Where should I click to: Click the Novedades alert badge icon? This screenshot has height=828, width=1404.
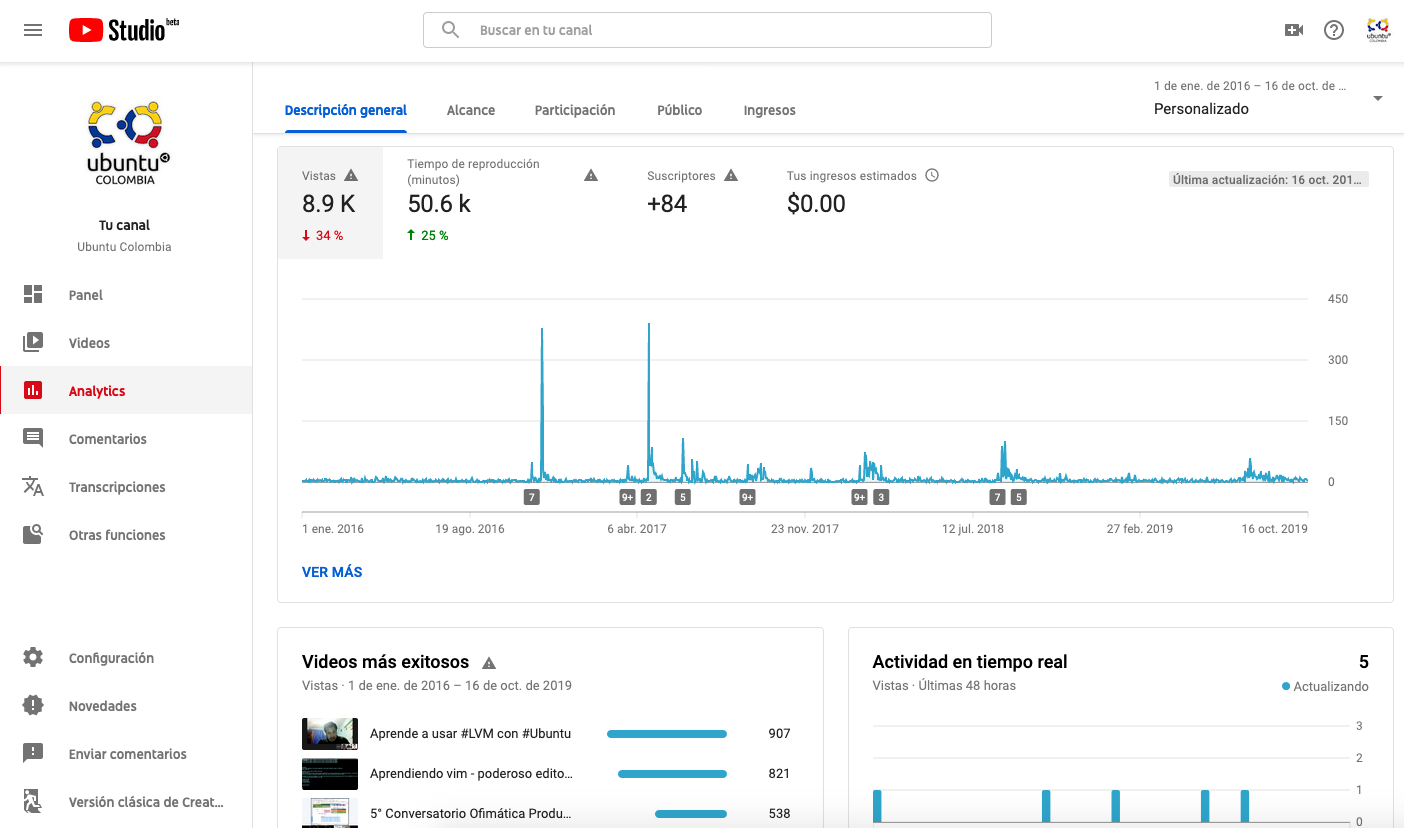tap(33, 705)
